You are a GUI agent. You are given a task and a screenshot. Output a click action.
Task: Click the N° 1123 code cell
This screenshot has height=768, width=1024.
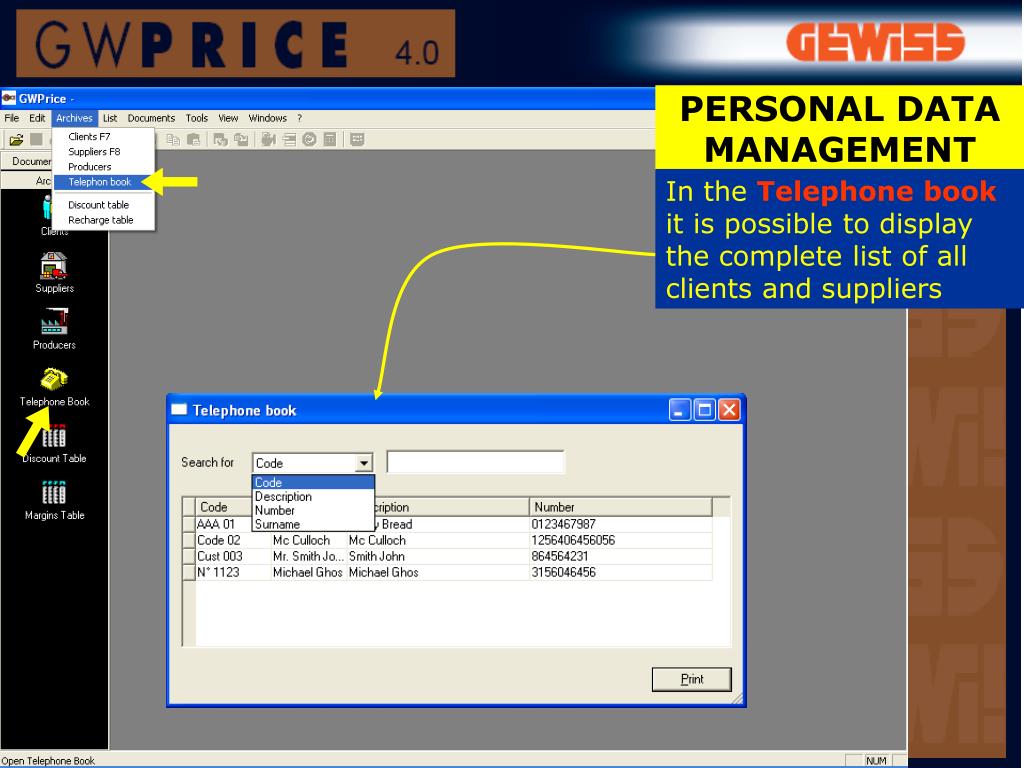pos(233,572)
